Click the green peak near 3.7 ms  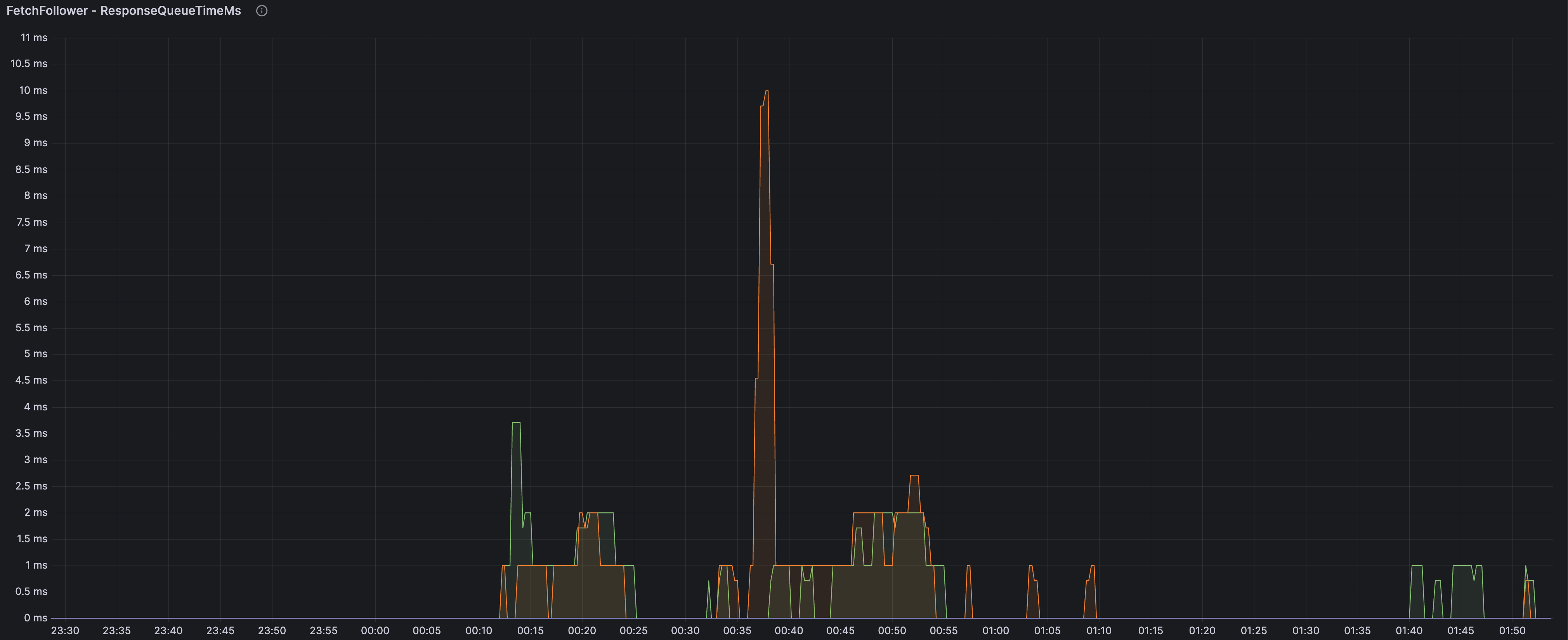click(516, 423)
